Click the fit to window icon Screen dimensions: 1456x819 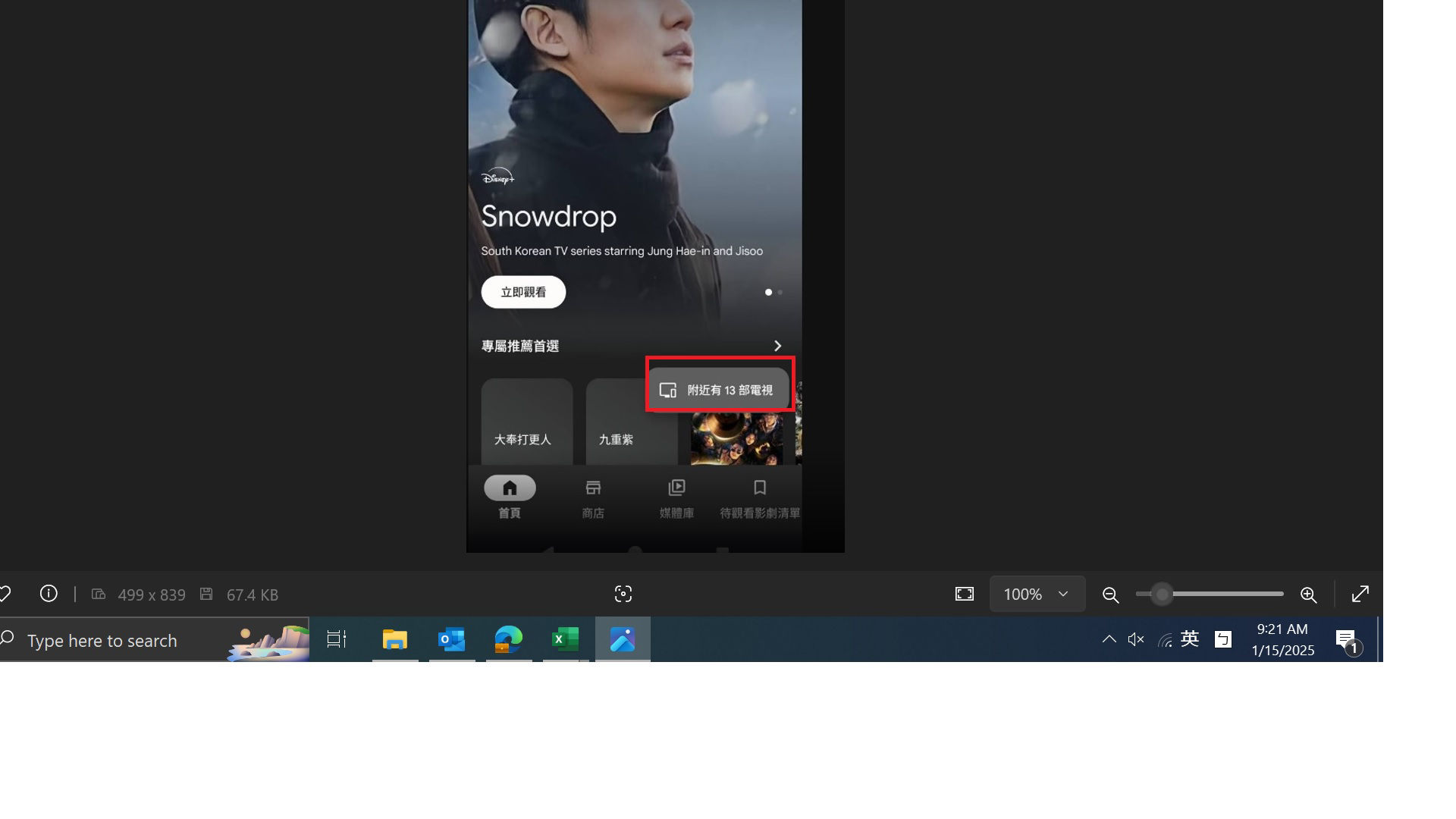click(965, 594)
